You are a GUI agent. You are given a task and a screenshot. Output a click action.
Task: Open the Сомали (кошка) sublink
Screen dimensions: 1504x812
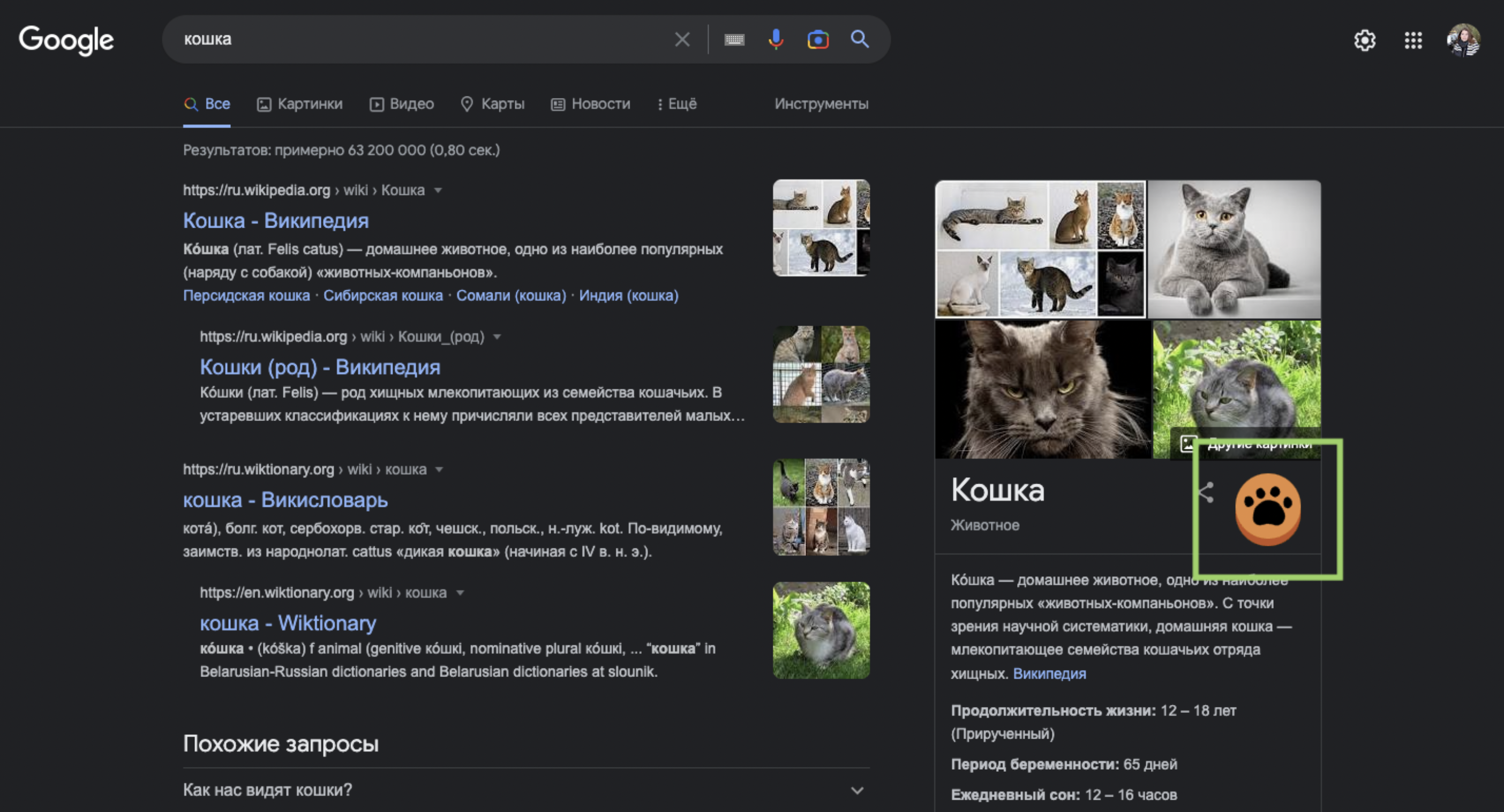pyautogui.click(x=511, y=296)
